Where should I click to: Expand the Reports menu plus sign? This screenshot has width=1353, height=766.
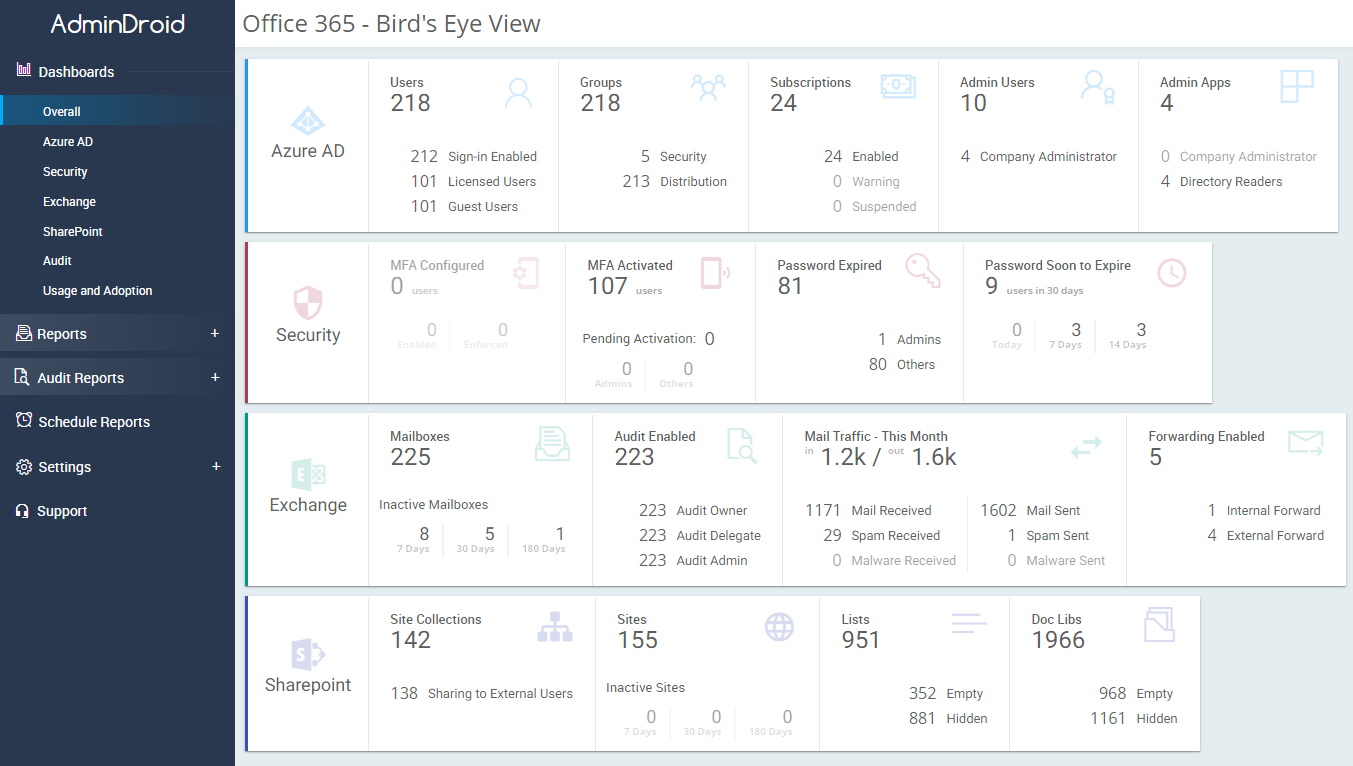(x=215, y=334)
